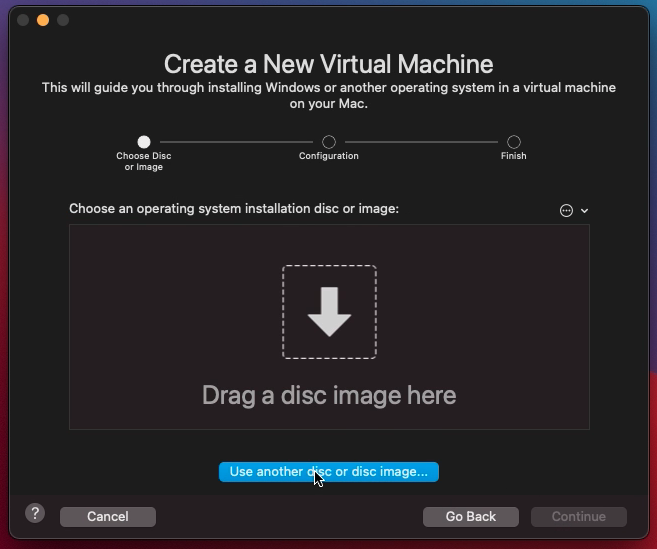Viewport: 657px width, 549px height.
Task: Go Back to the previous step
Action: pos(471,517)
